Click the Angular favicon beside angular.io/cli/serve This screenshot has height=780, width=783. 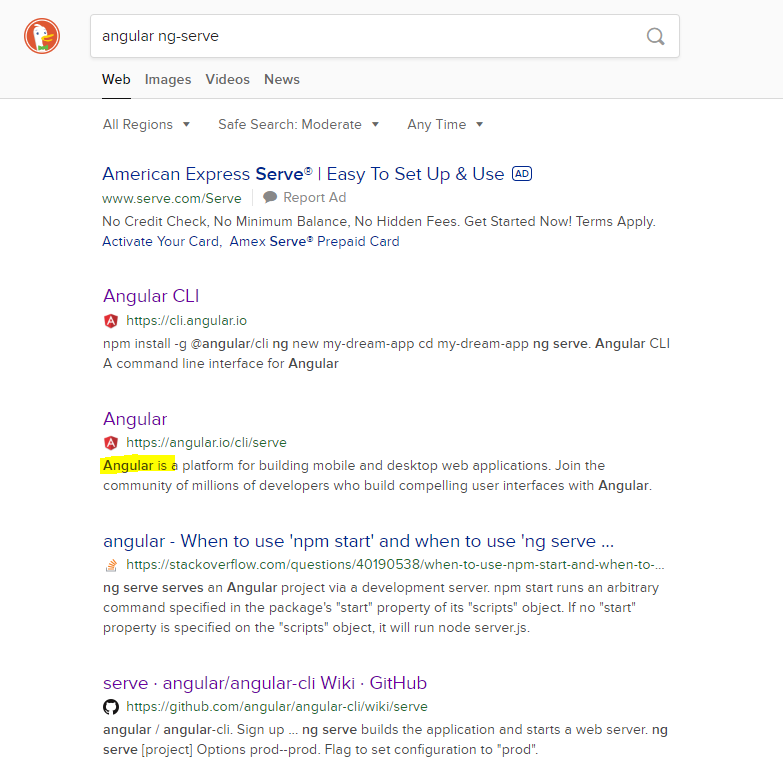tap(111, 442)
